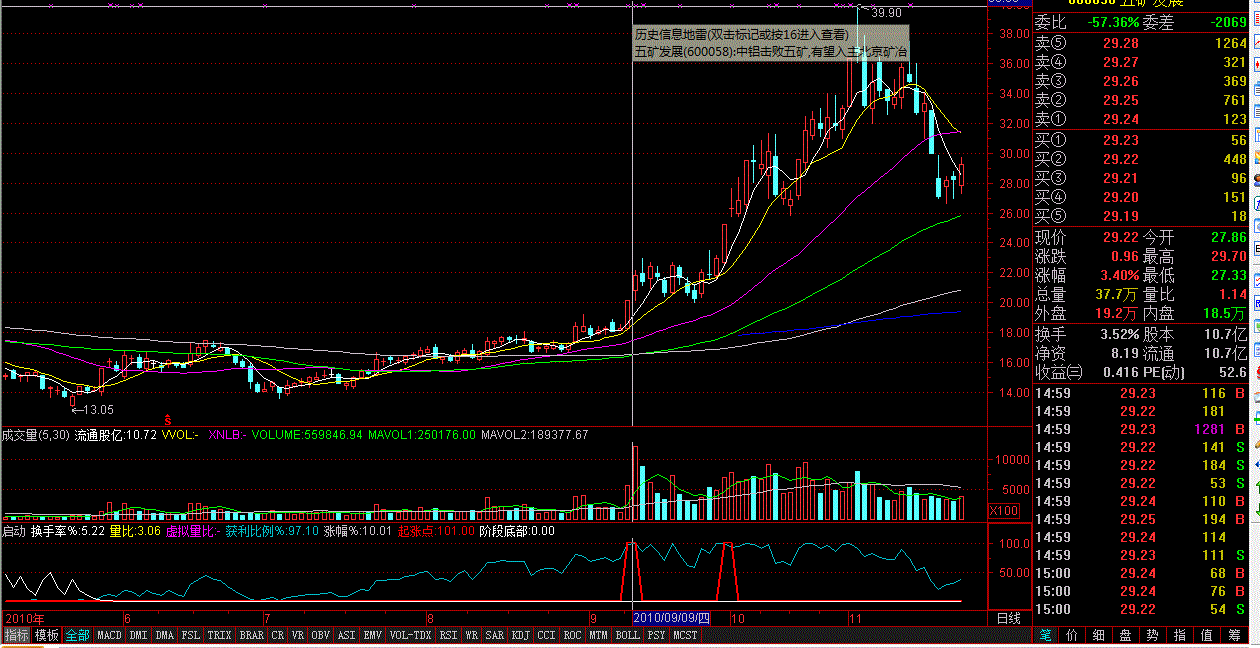Click the 日线 period button
The height and width of the screenshot is (648, 1260).
pyautogui.click(x=1008, y=619)
